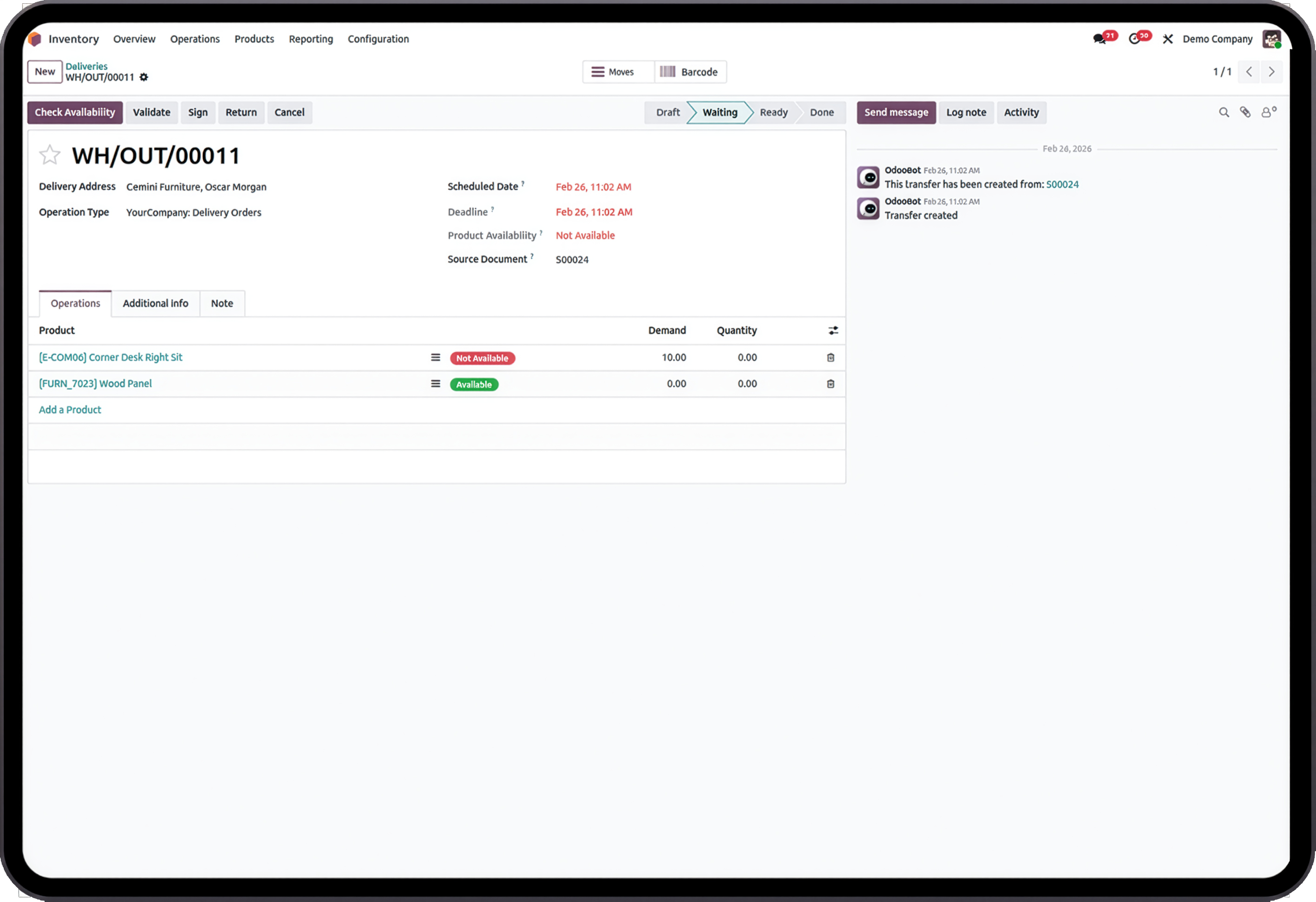This screenshot has width=1316, height=902.
Task: Click the debug tools X icon
Action: coord(1168,39)
